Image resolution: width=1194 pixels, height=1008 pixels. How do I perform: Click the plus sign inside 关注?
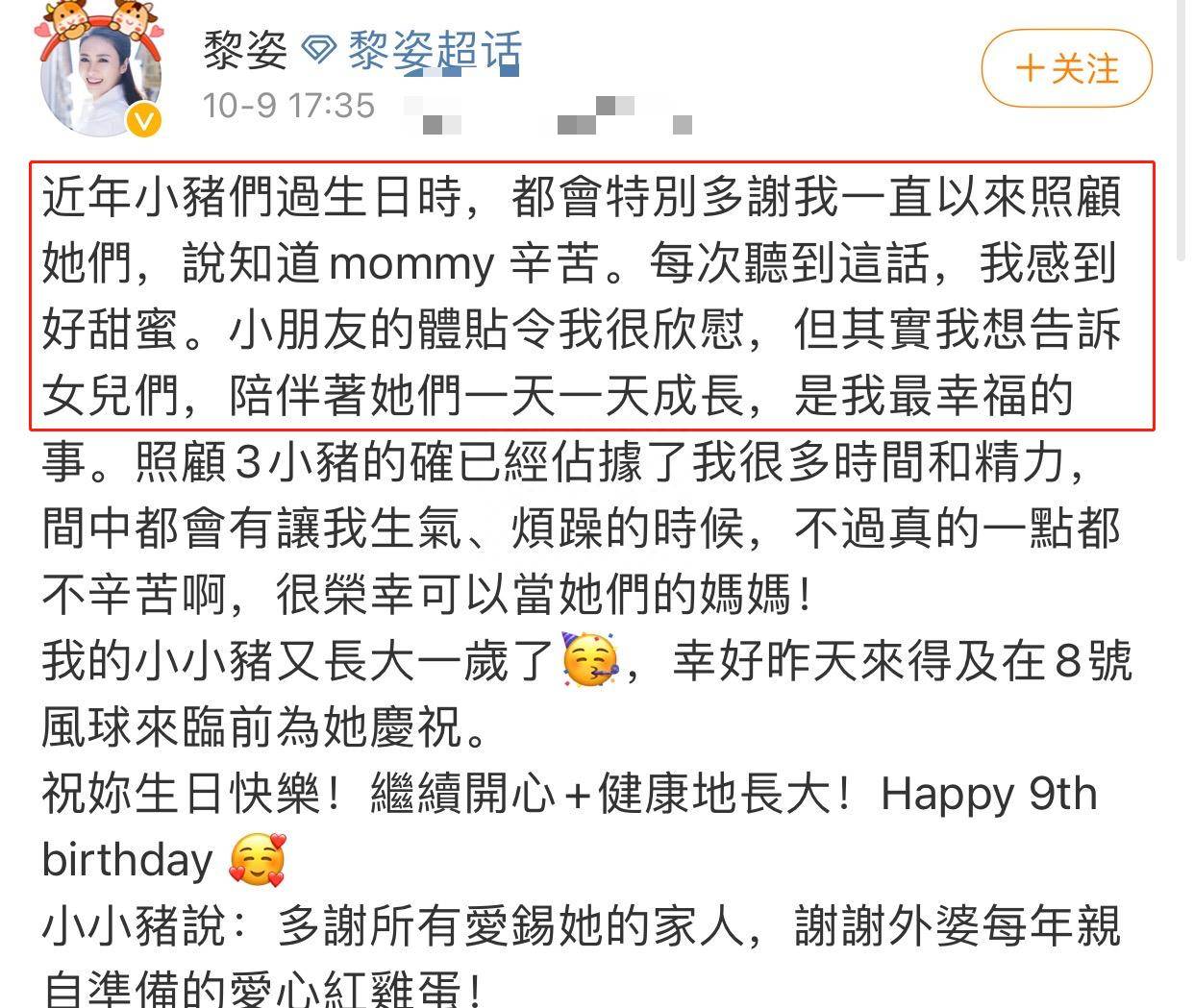pyautogui.click(x=1030, y=68)
